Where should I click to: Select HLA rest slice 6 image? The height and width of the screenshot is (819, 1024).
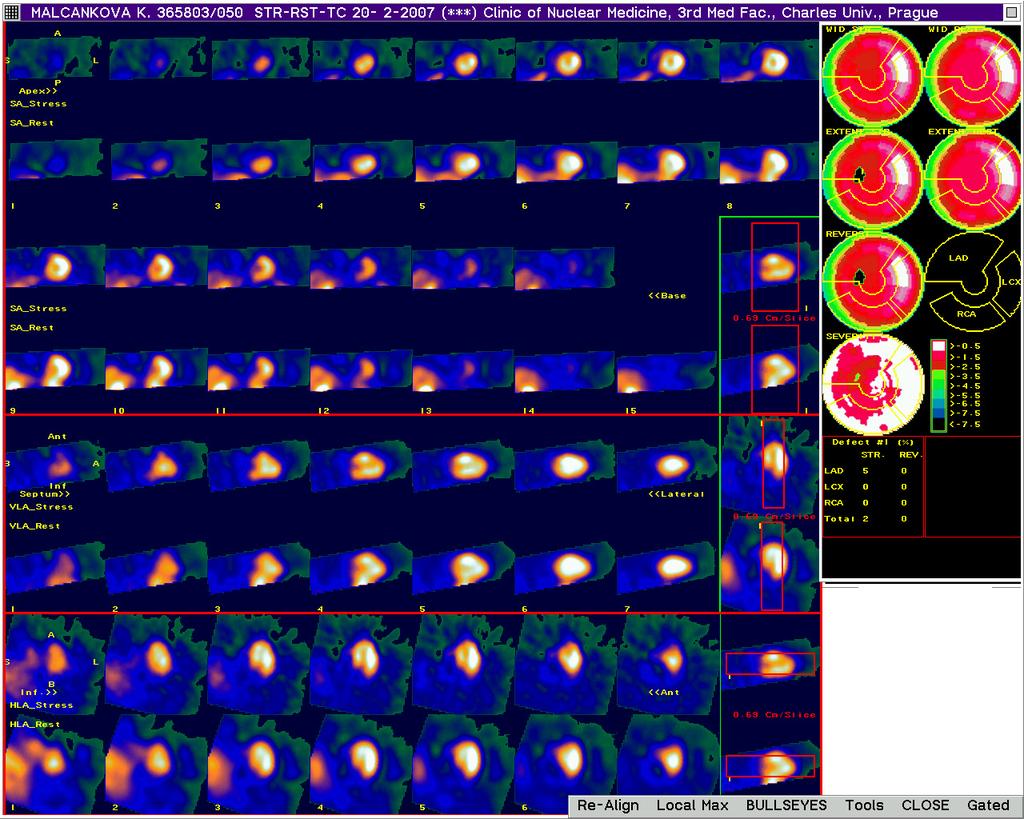[566, 764]
